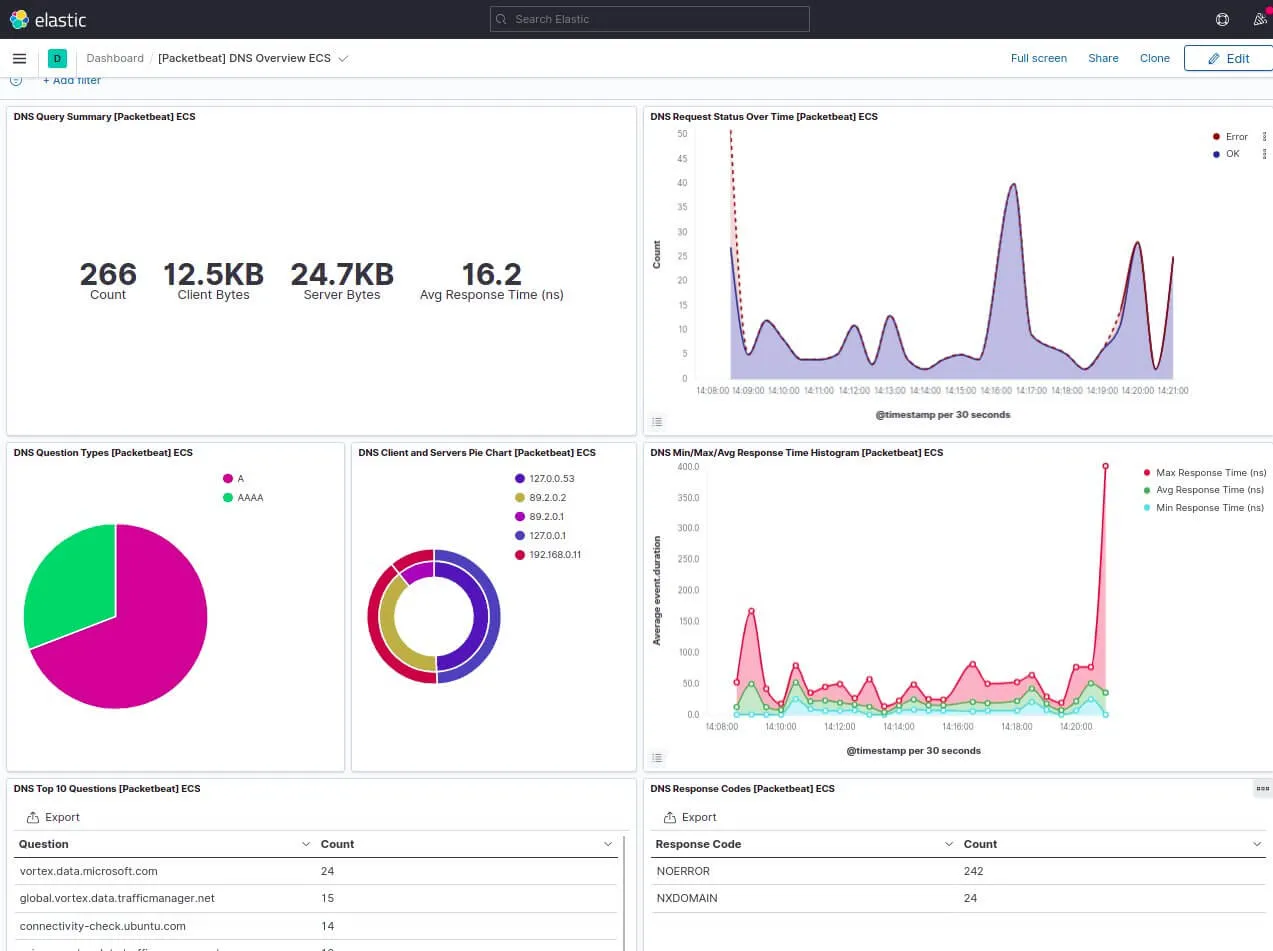Image resolution: width=1273 pixels, height=951 pixels.
Task: Select 127.0.0.53 legend entry
Action: (x=545, y=479)
